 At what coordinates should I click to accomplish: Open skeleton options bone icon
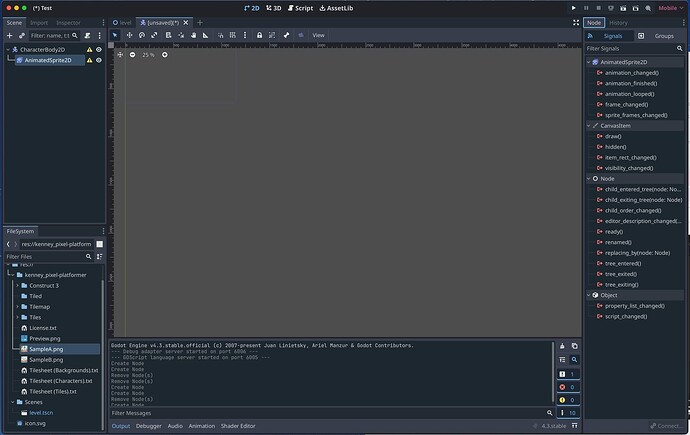tap(286, 35)
